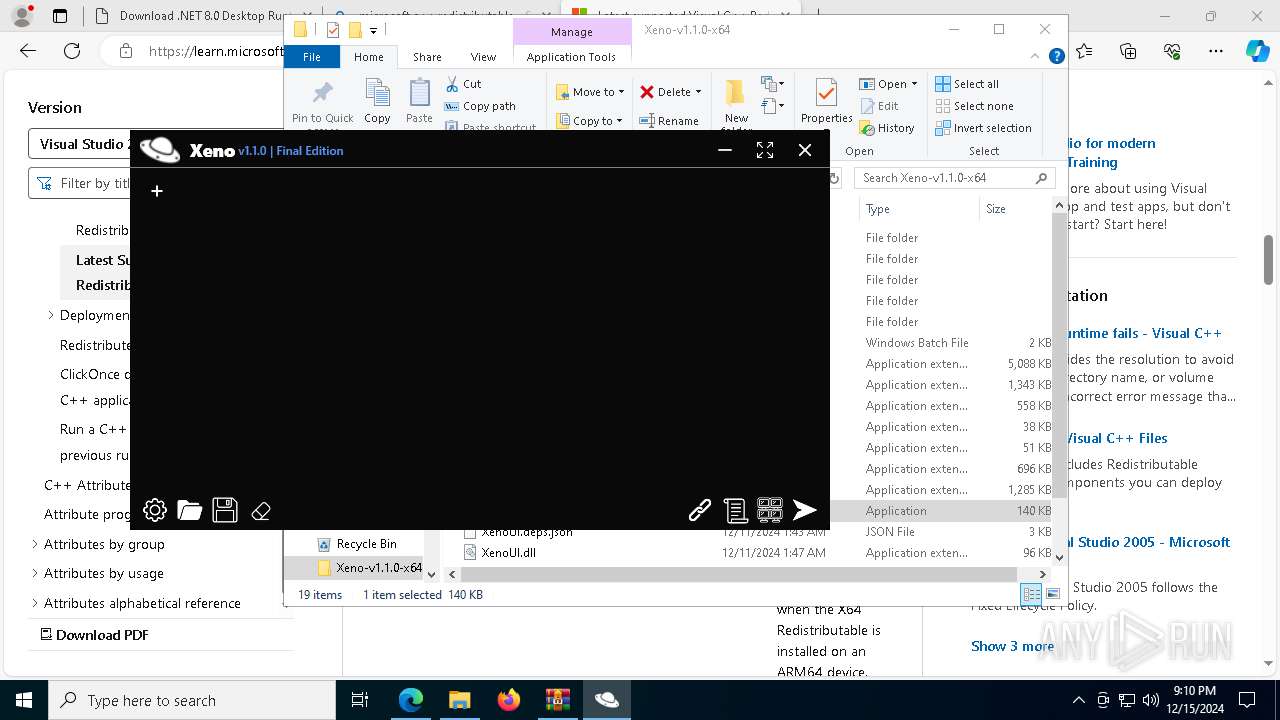Open Xeno settings gear icon

155,510
